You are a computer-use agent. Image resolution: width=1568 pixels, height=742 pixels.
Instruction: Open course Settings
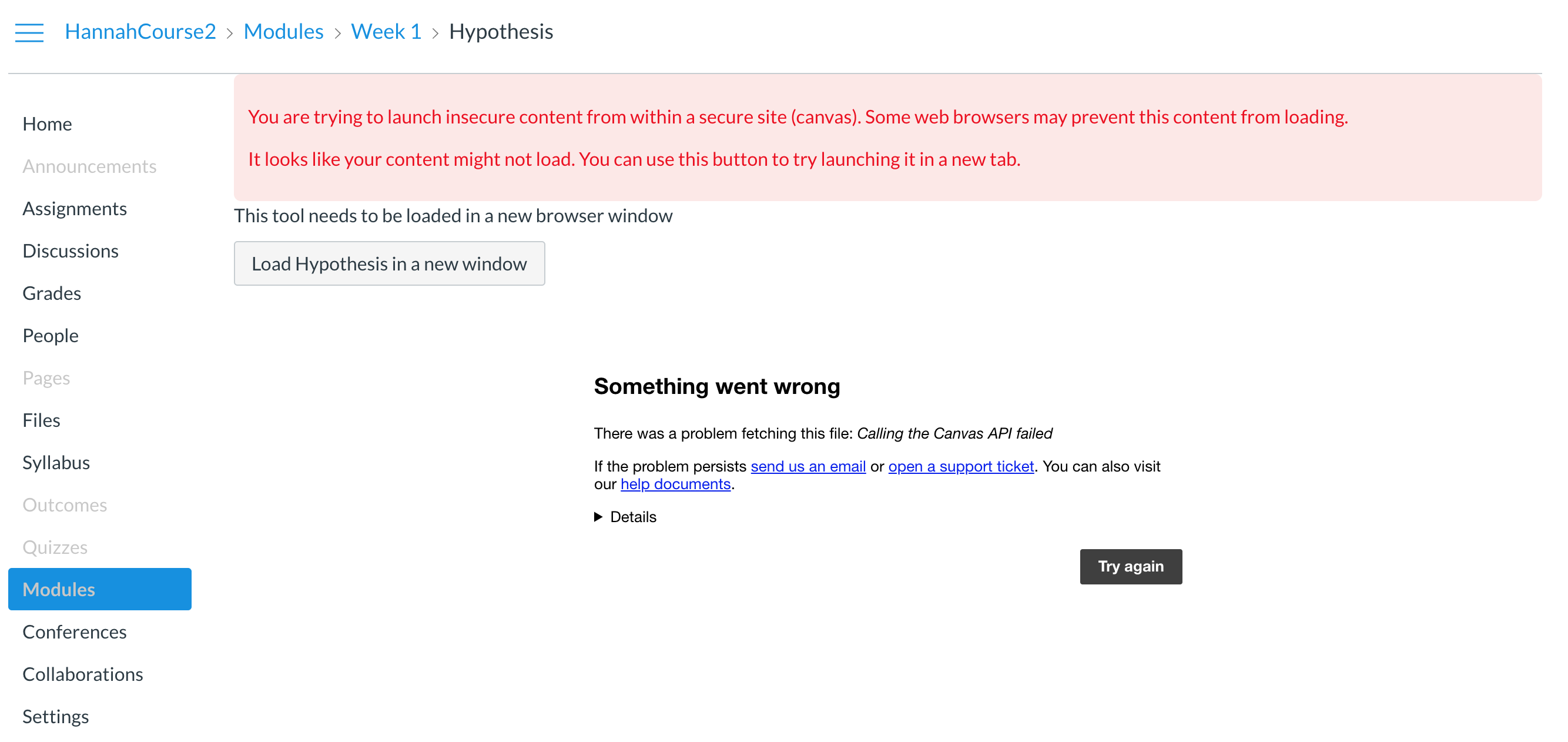click(x=55, y=716)
